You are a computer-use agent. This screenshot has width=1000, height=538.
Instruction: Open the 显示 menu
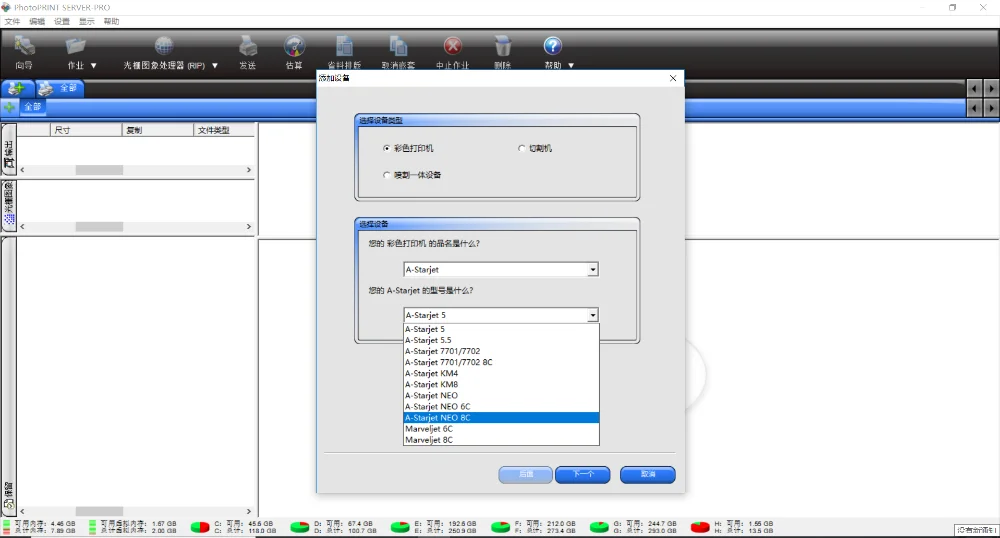[87, 22]
